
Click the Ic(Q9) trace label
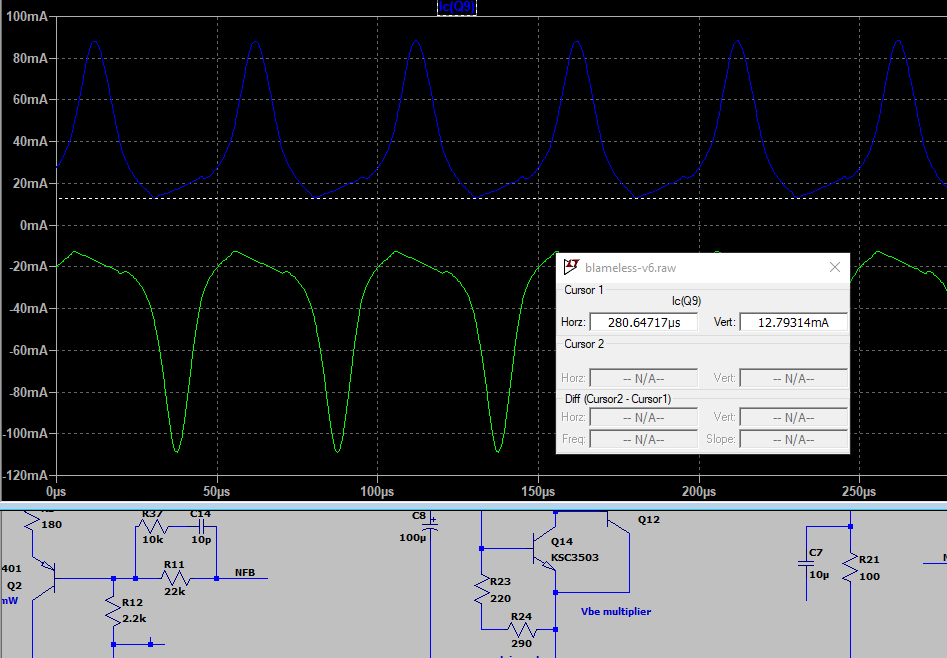tap(457, 7)
